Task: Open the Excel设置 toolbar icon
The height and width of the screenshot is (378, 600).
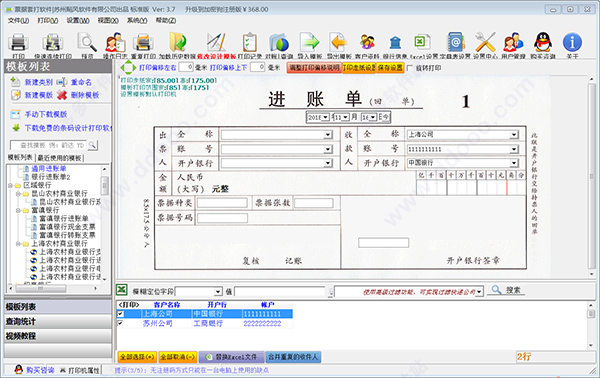Action: coord(421,41)
